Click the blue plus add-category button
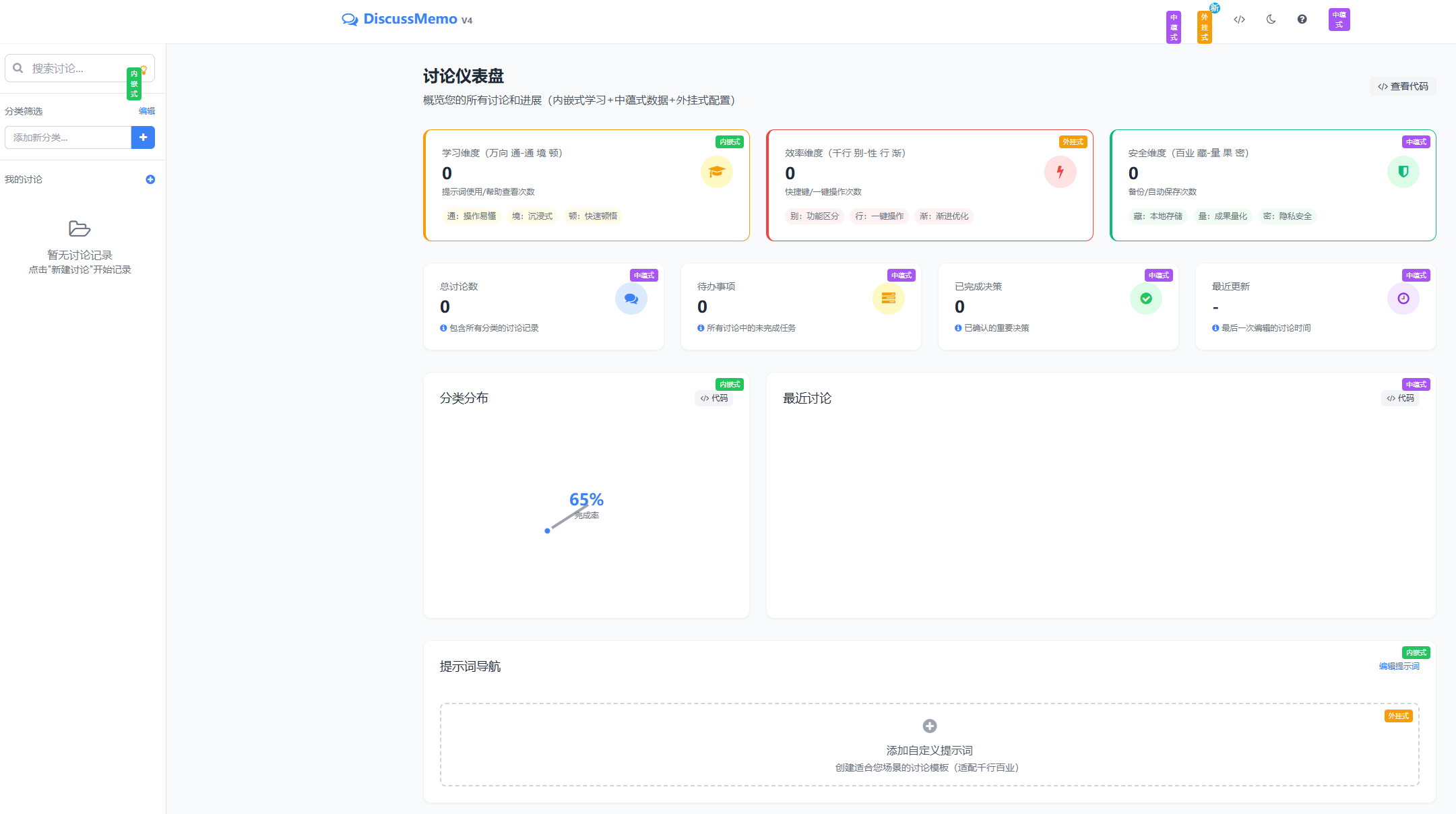 pos(143,137)
